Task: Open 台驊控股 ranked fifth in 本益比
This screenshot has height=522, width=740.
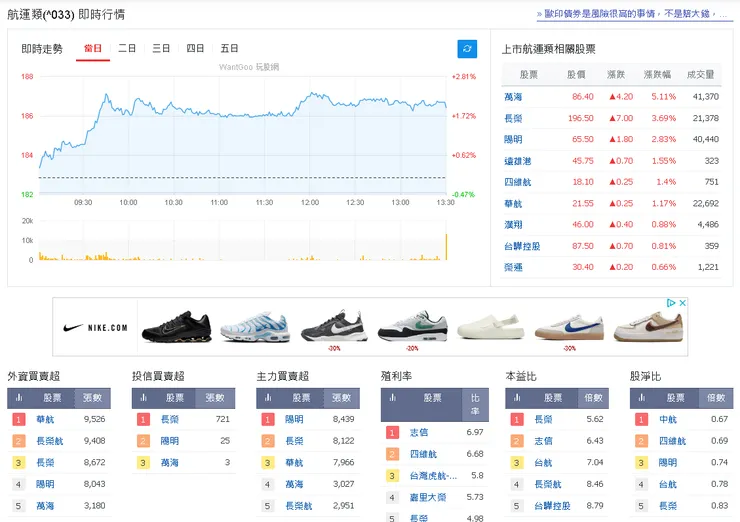Action: click(553, 506)
